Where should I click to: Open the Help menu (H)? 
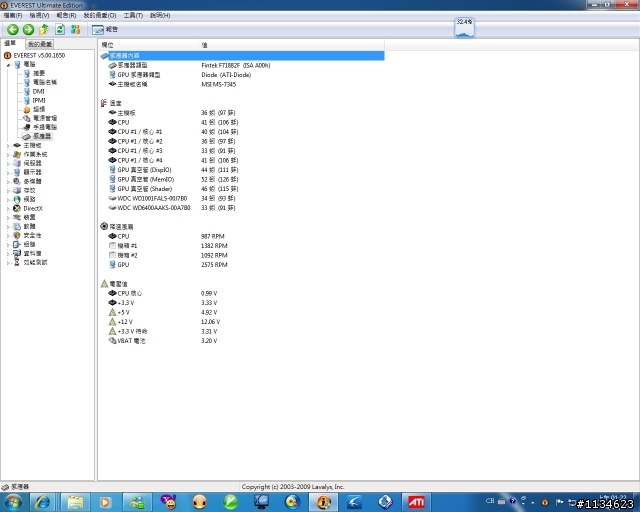click(x=160, y=16)
